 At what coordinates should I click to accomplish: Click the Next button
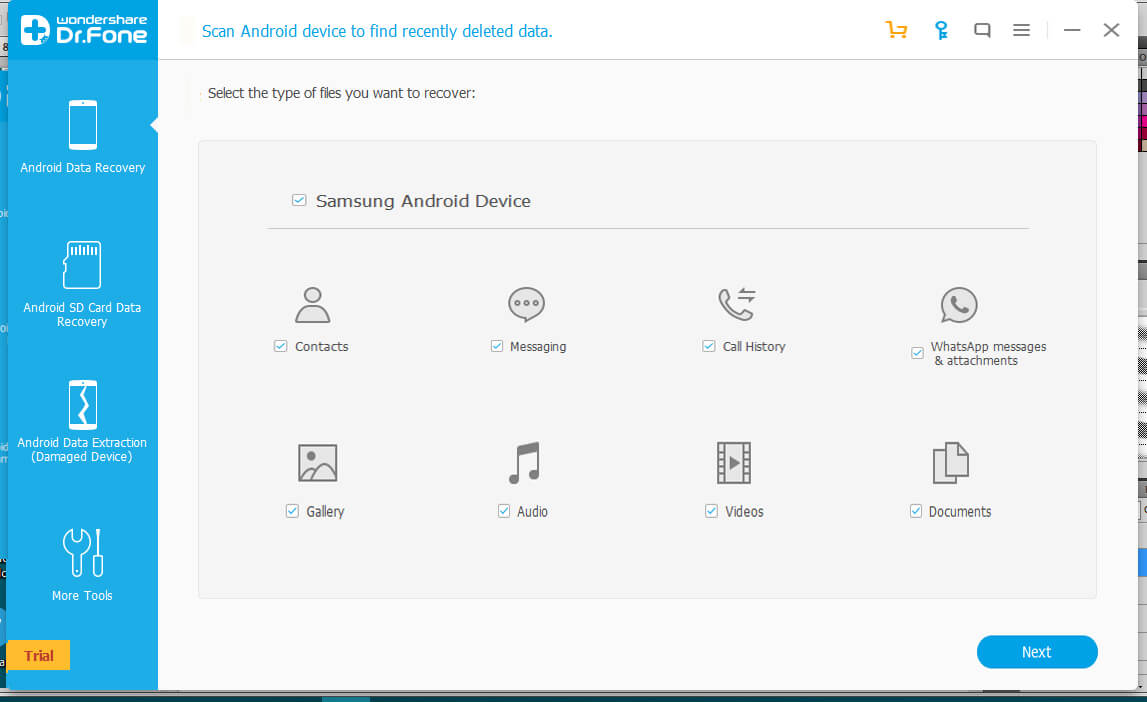(1037, 652)
